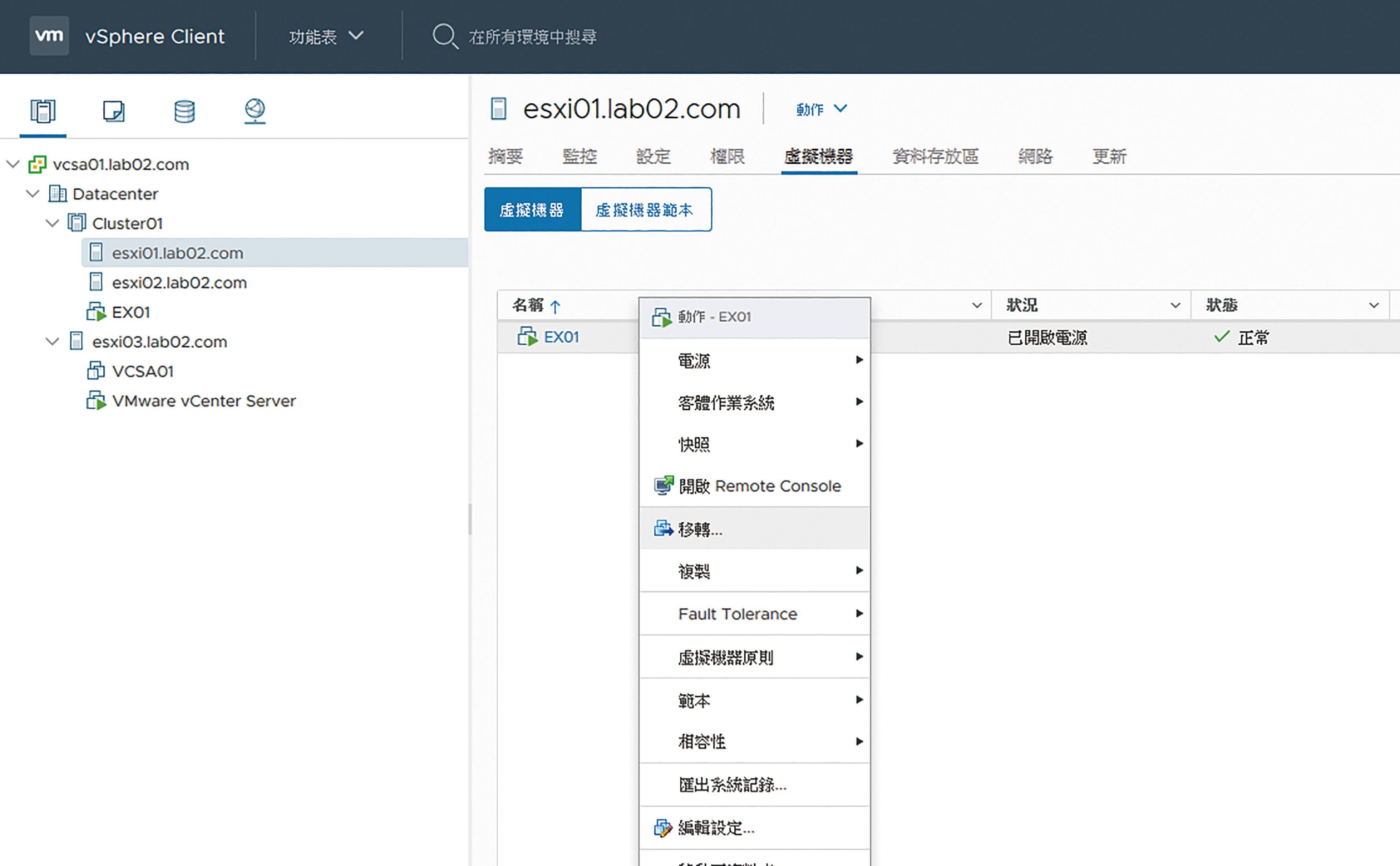Image resolution: width=1400 pixels, height=866 pixels.
Task: Click the Datacenter icon in tree
Action: coord(57,194)
